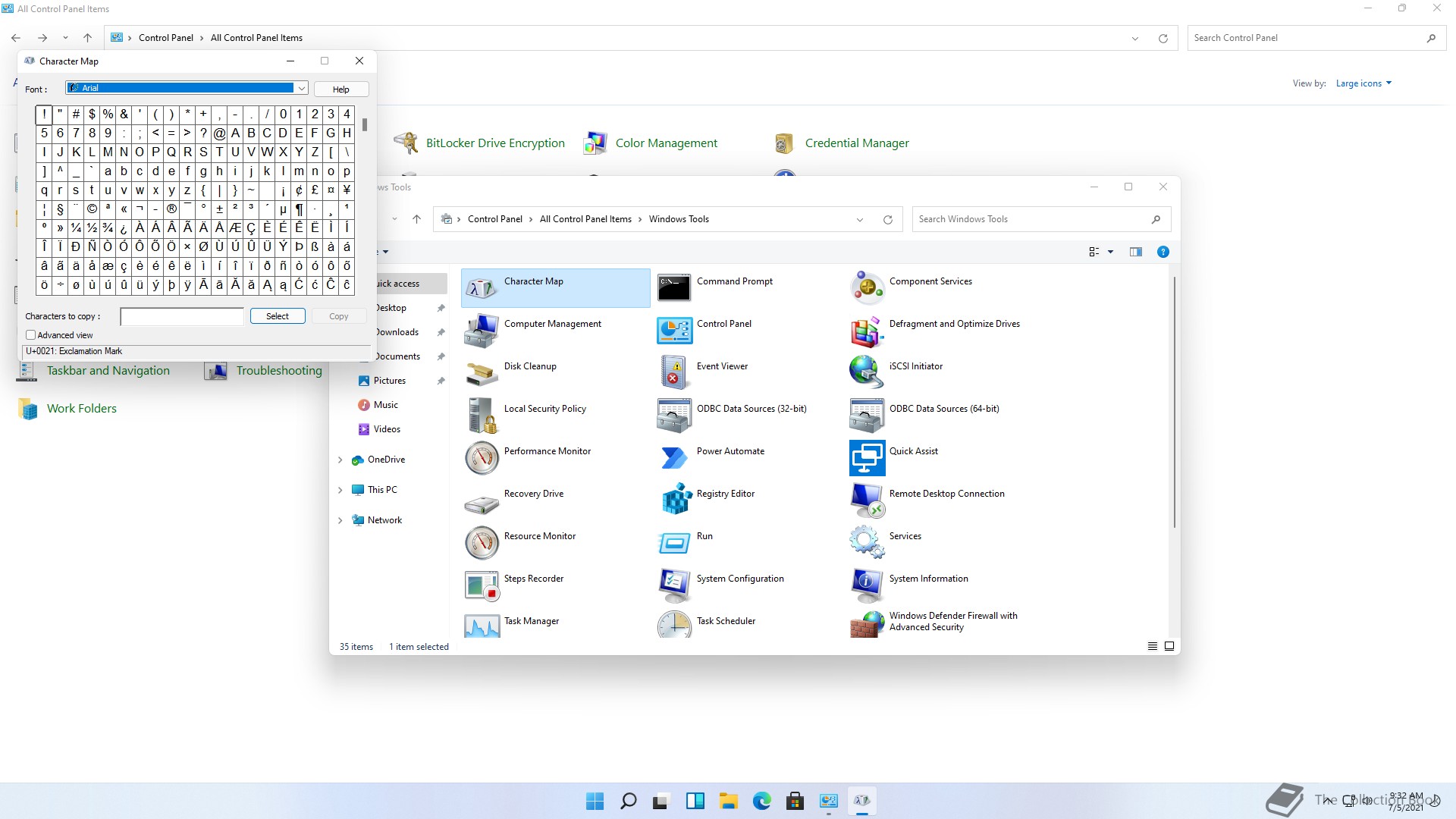This screenshot has height=819, width=1456.
Task: Click the Search Control Panel box
Action: tap(1316, 38)
